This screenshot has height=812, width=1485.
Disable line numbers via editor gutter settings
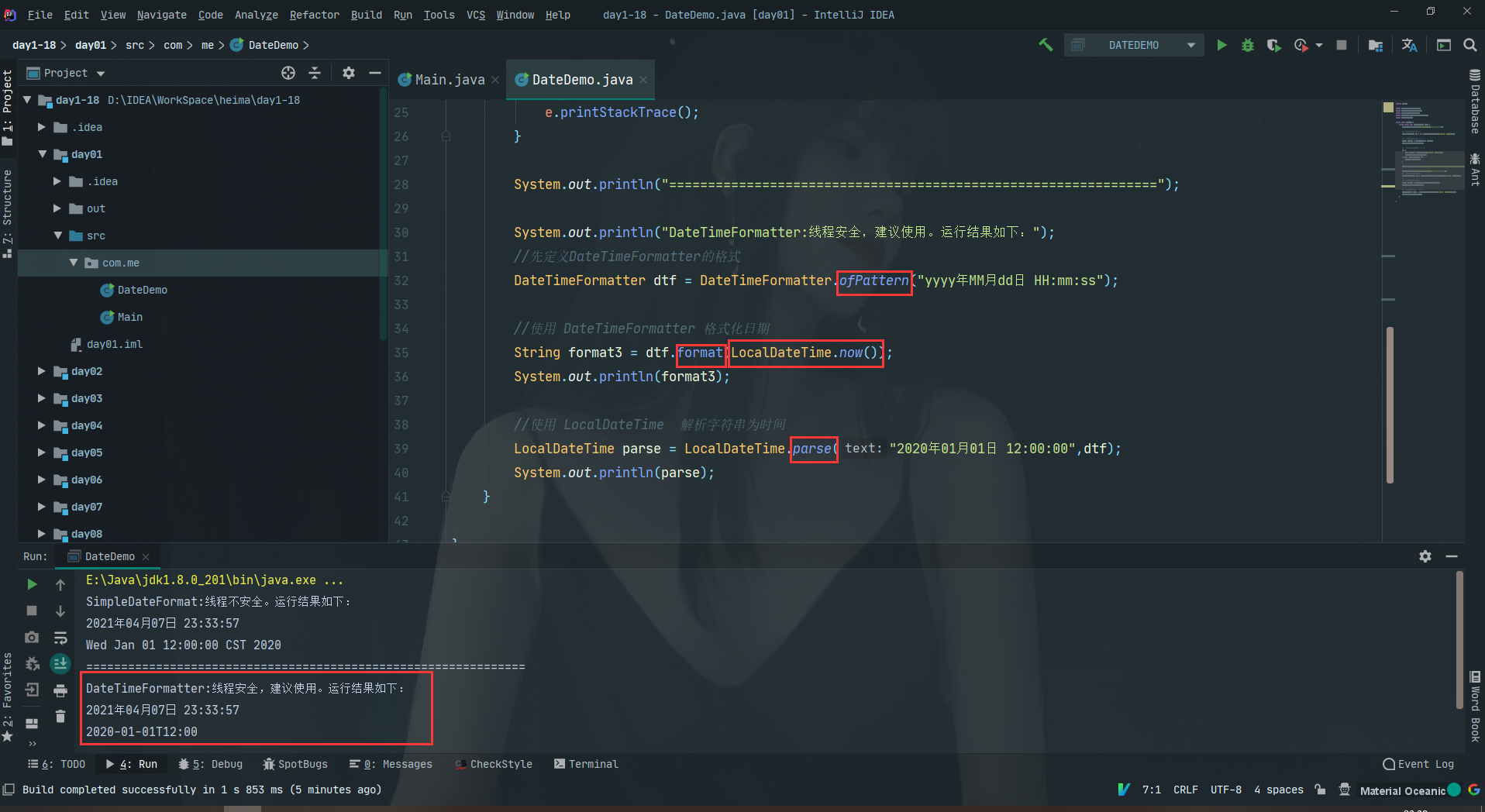pyautogui.click(x=401, y=310)
